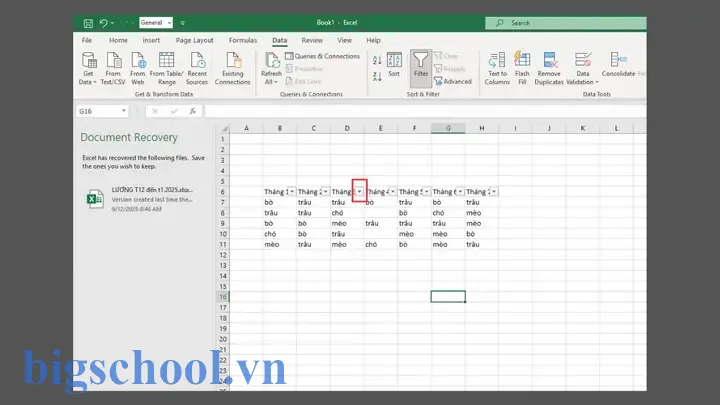Open the File tab
Screen dimensions: 720x405
tap(87, 40)
